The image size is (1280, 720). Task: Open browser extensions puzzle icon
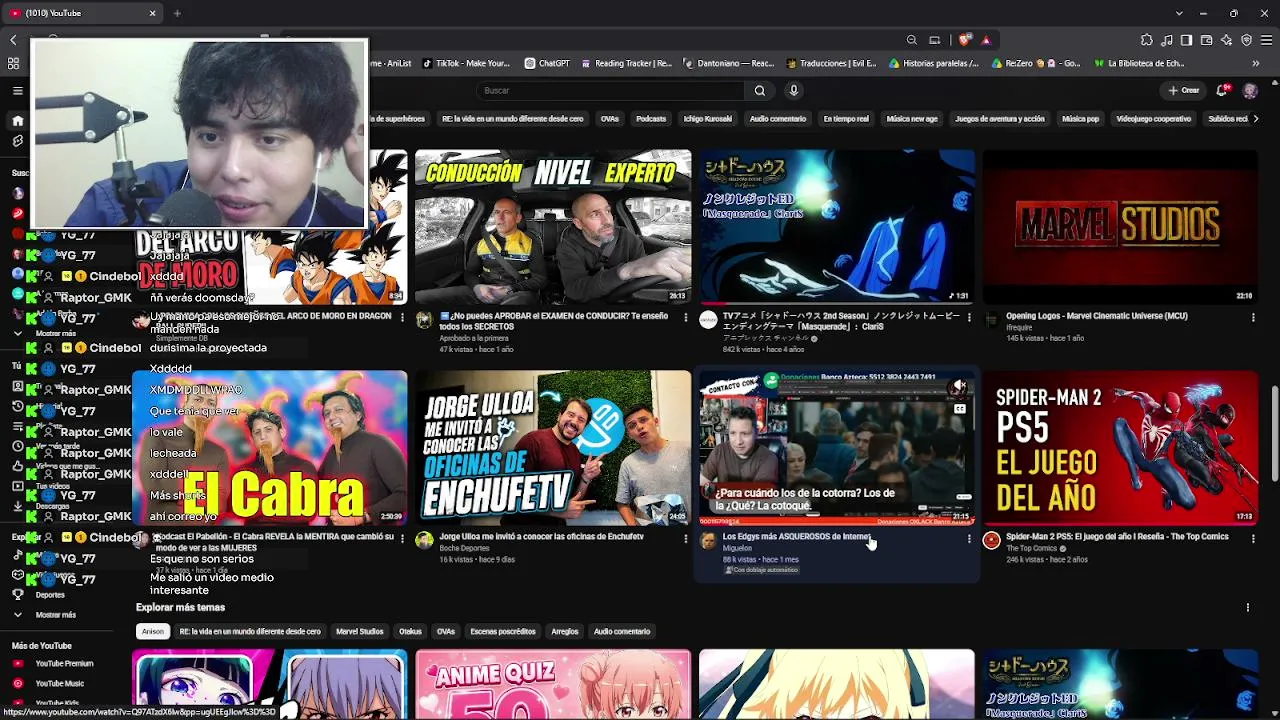click(x=1146, y=40)
